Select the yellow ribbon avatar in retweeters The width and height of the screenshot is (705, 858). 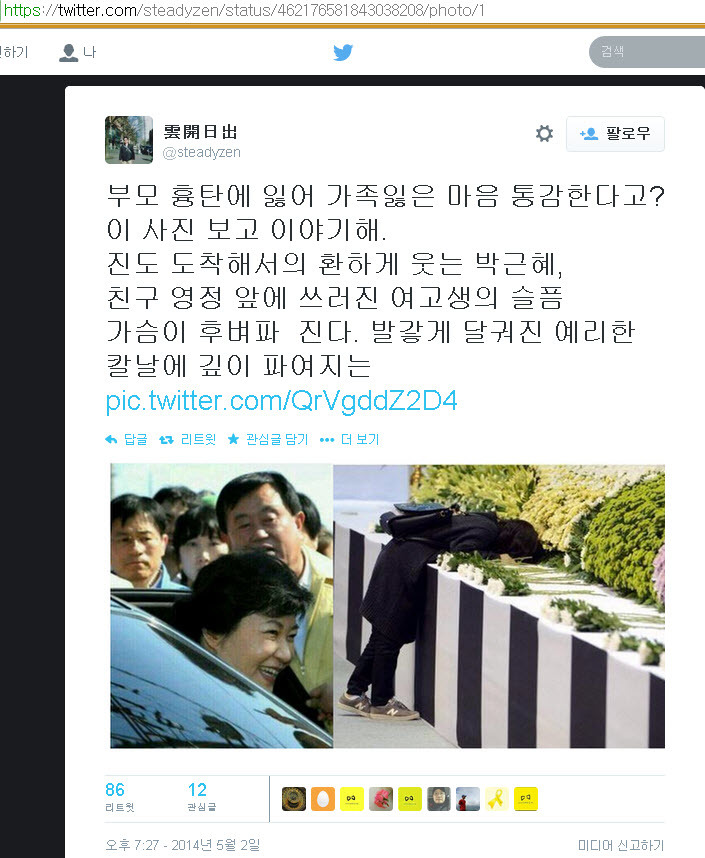[x=497, y=799]
